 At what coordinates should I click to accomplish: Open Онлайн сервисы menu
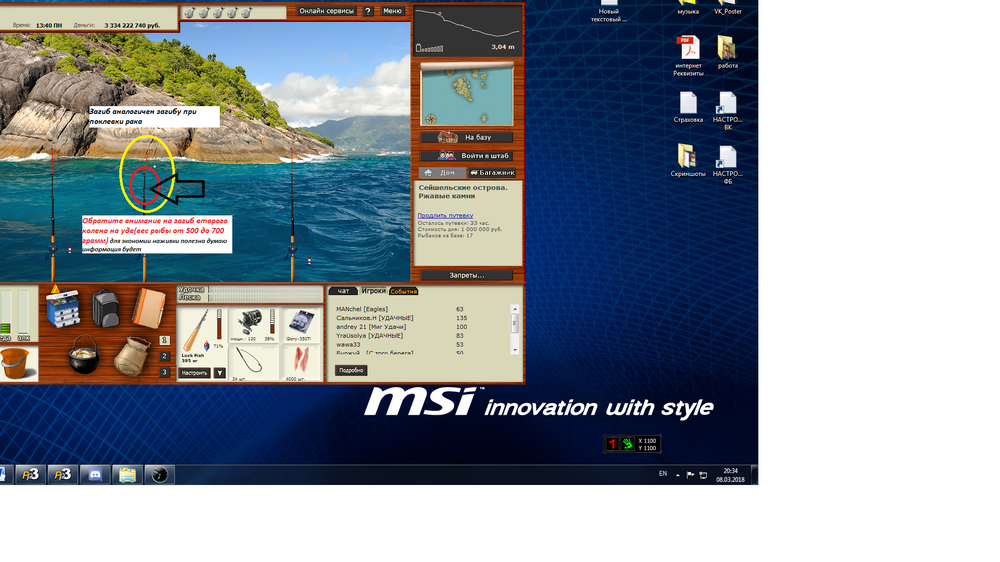[x=327, y=11]
